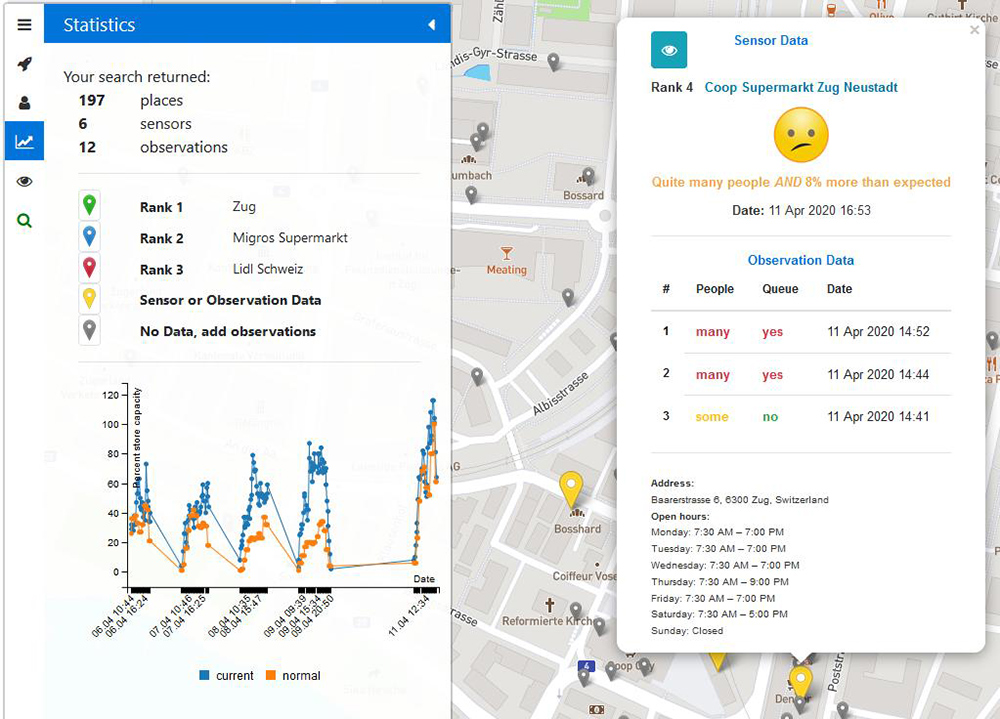Click the green Rank 1 marker icon
This screenshot has width=1000, height=719.
pyautogui.click(x=90, y=206)
